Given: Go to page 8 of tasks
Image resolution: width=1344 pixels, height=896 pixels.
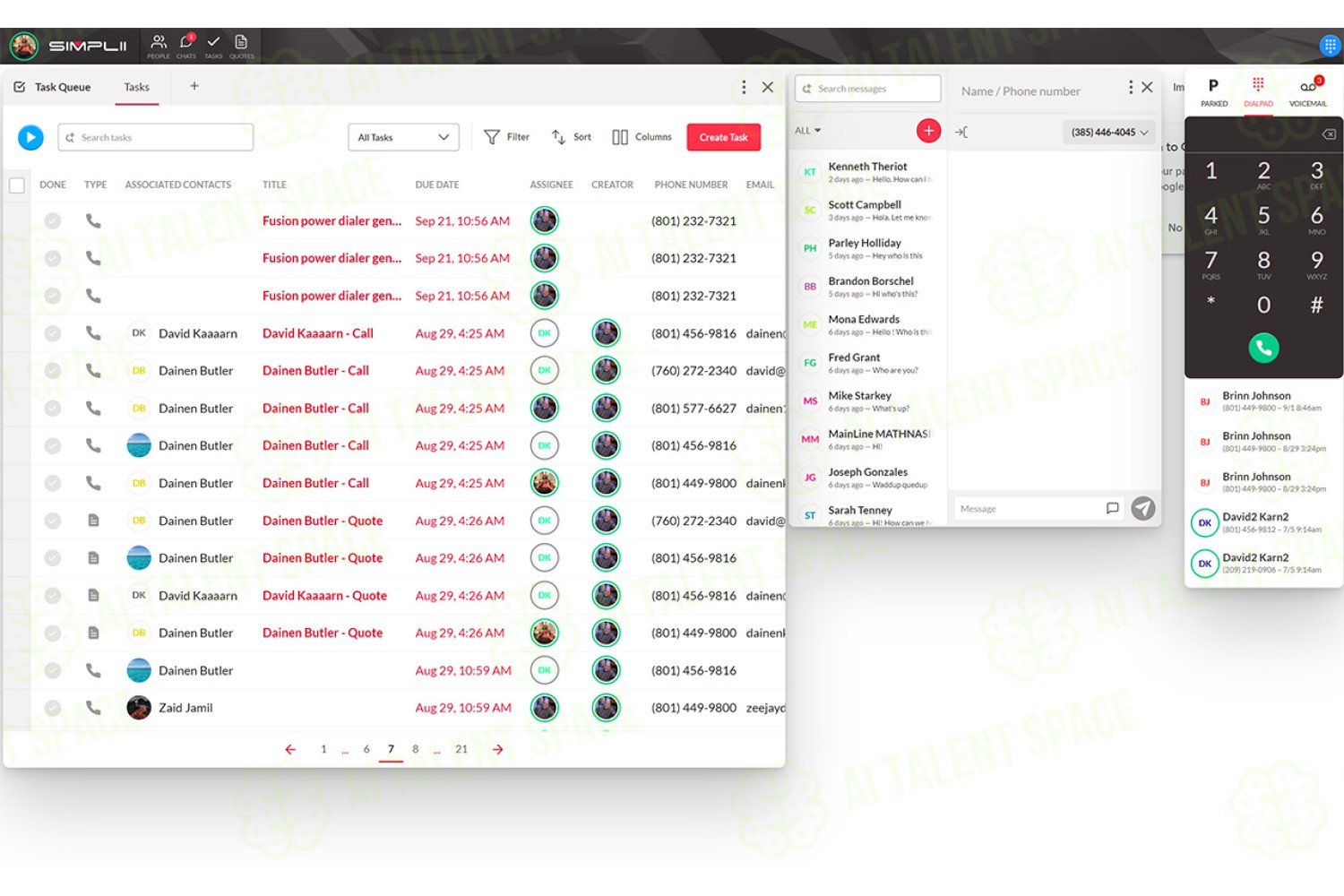Looking at the screenshot, I should 415,749.
